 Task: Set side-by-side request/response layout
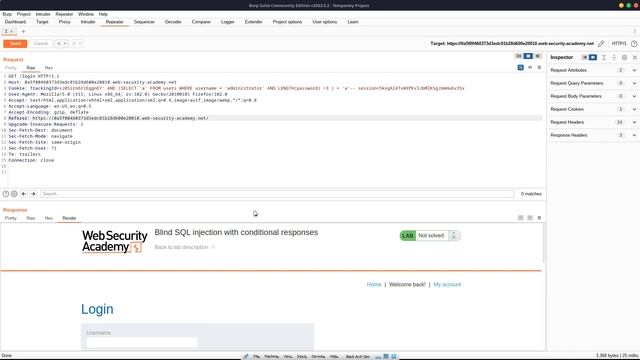[519, 56]
